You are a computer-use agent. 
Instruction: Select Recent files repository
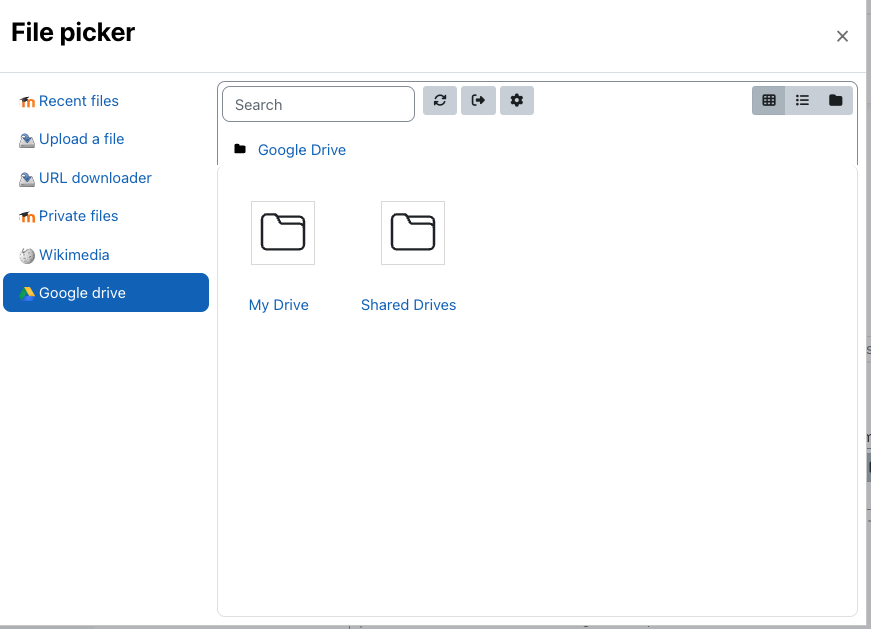106,101
